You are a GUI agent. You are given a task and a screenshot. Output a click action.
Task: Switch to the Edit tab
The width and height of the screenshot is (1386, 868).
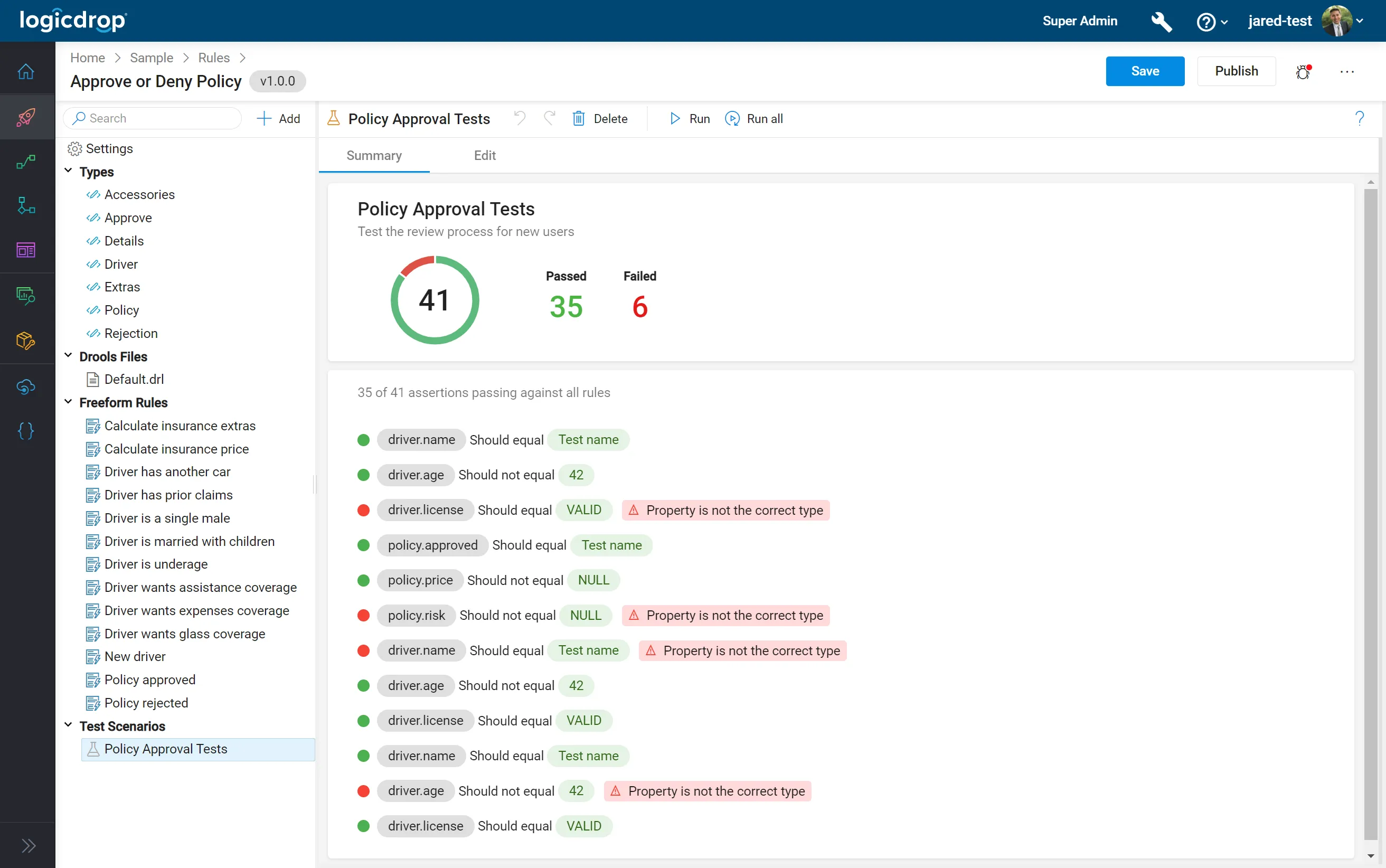click(x=485, y=156)
